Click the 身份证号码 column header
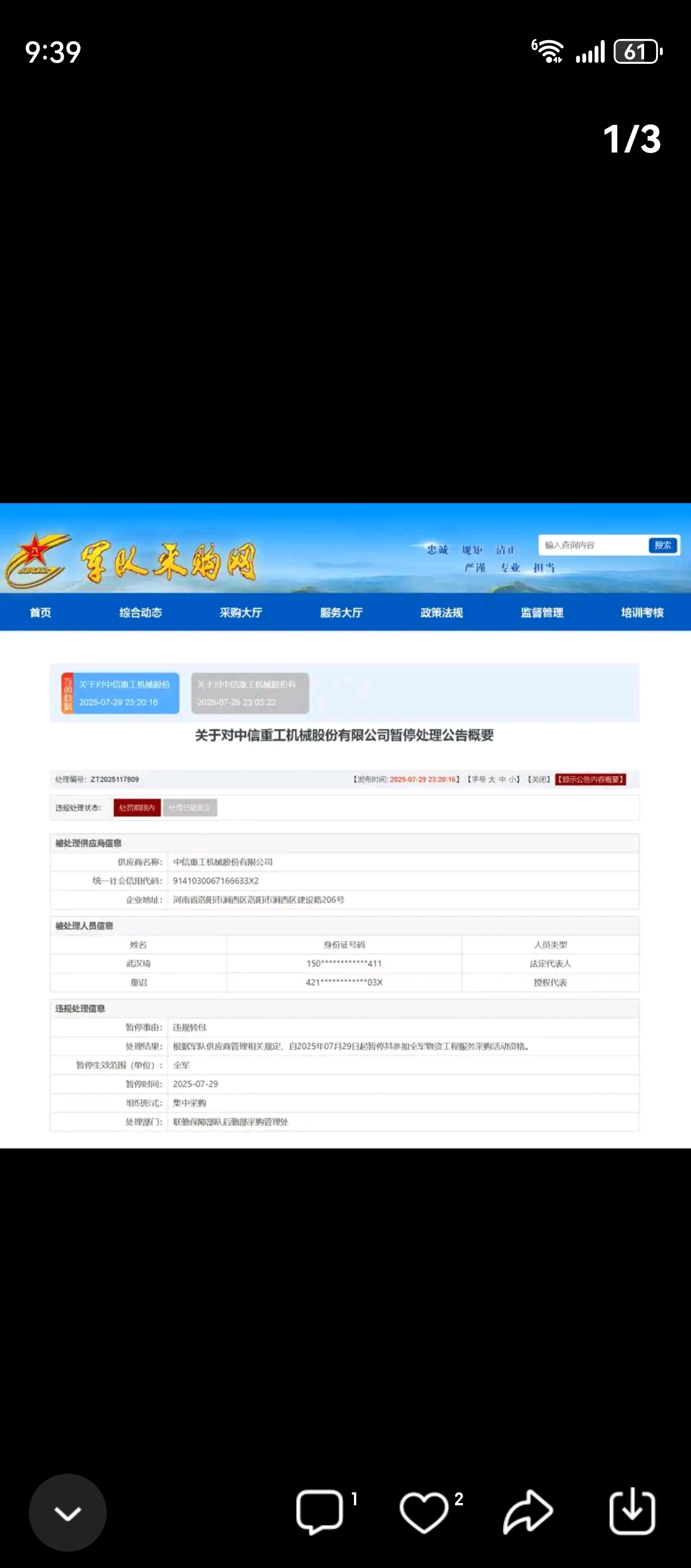The width and height of the screenshot is (691, 1568). [x=344, y=944]
